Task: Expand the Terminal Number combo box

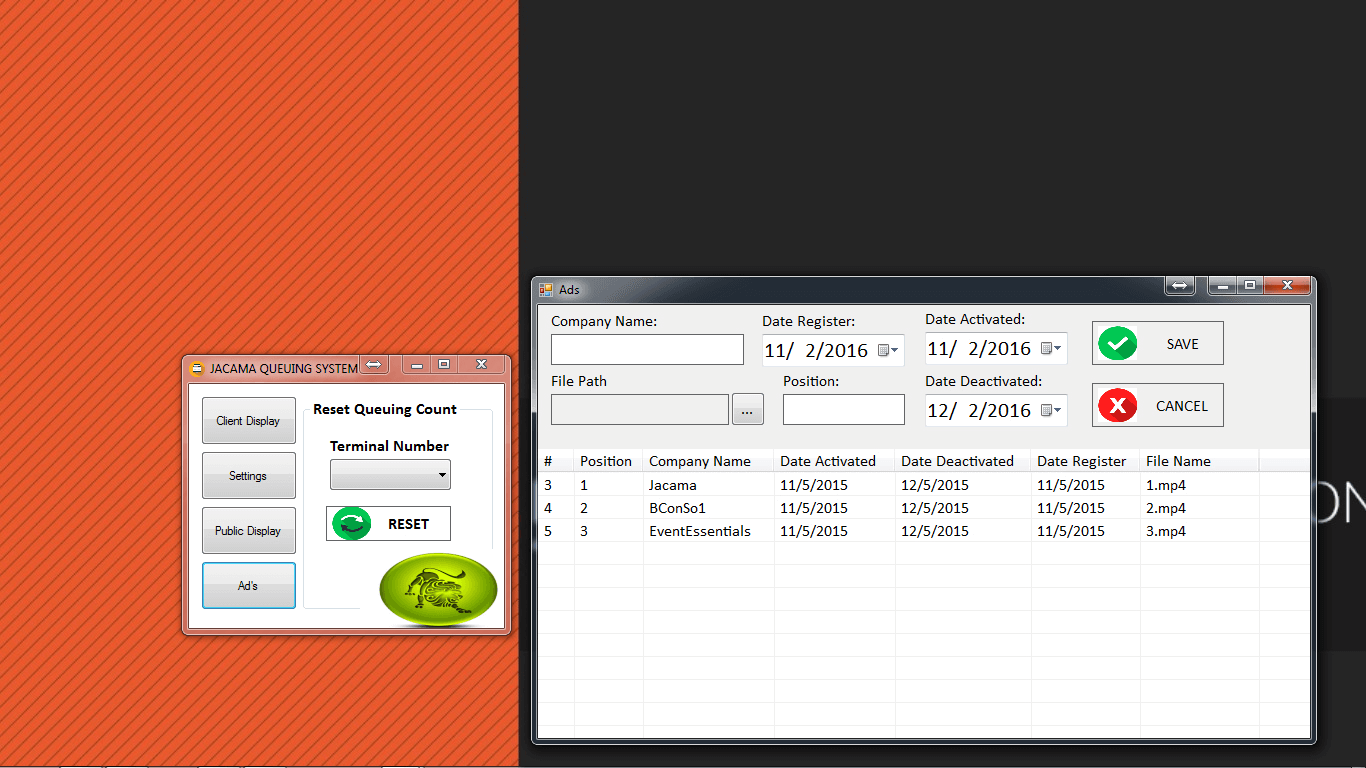Action: pyautogui.click(x=442, y=476)
